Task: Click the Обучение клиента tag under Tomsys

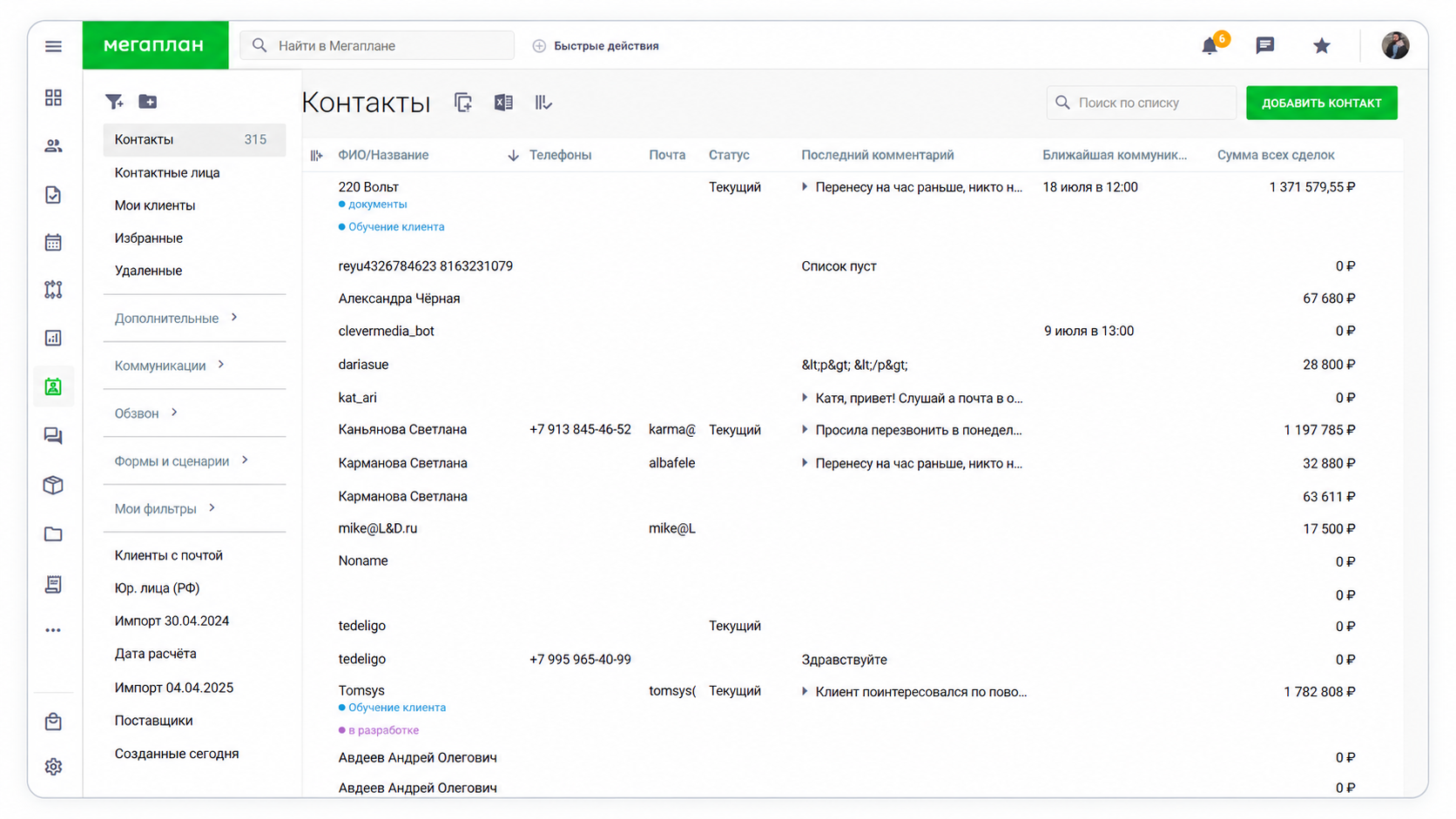Action: point(392,708)
